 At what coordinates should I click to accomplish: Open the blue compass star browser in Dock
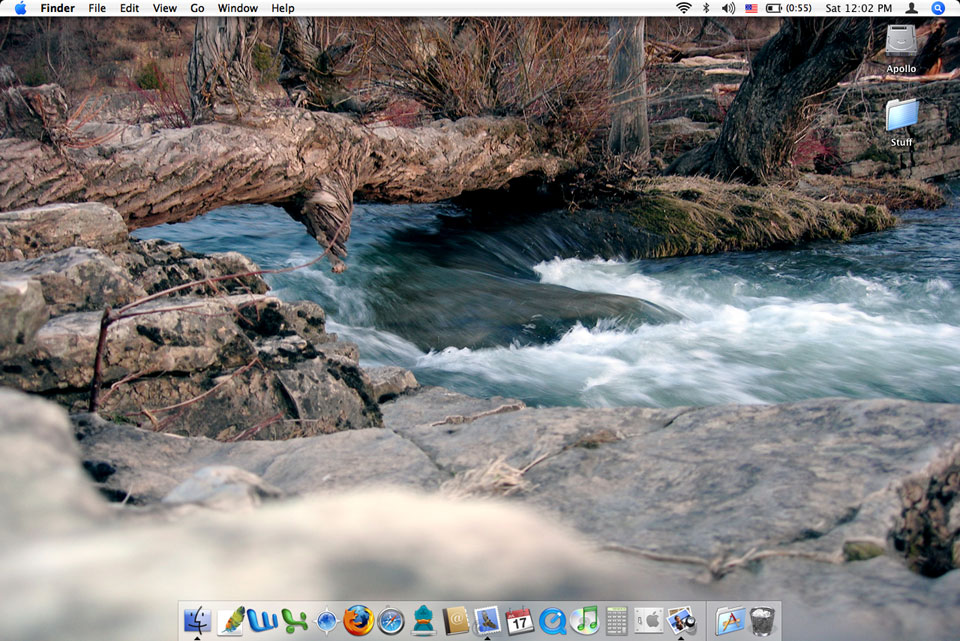(326, 621)
